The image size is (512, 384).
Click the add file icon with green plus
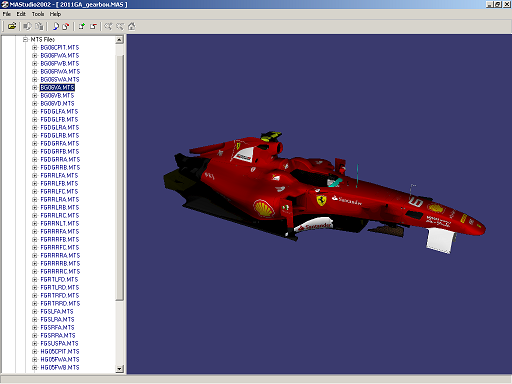pyautogui.click(x=82, y=26)
